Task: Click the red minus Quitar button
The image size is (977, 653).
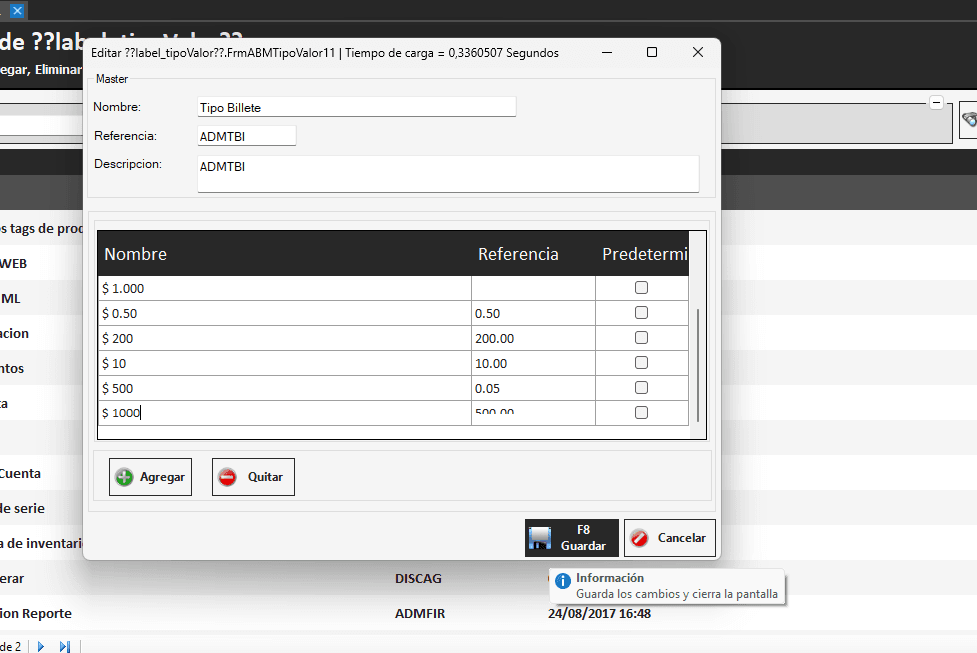Action: 253,477
